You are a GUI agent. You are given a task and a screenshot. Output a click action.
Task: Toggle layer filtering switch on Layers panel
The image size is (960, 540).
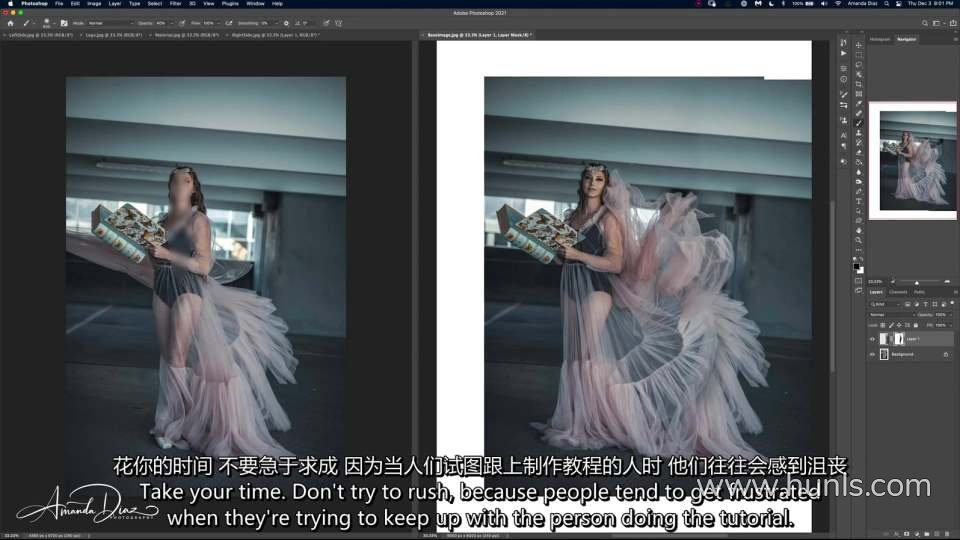tap(952, 302)
